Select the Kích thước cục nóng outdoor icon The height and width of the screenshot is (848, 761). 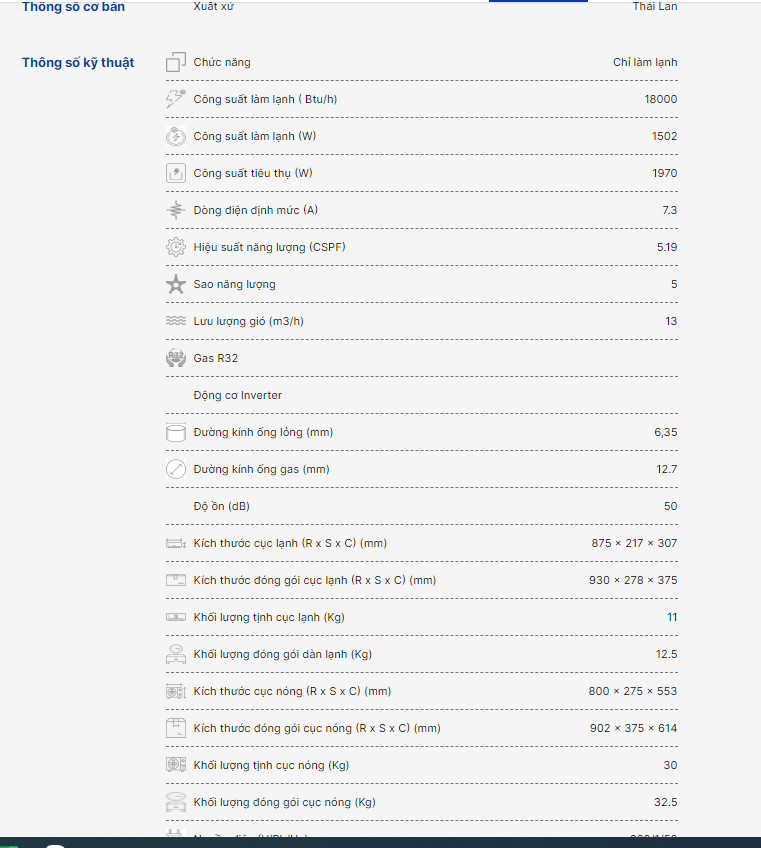176,691
